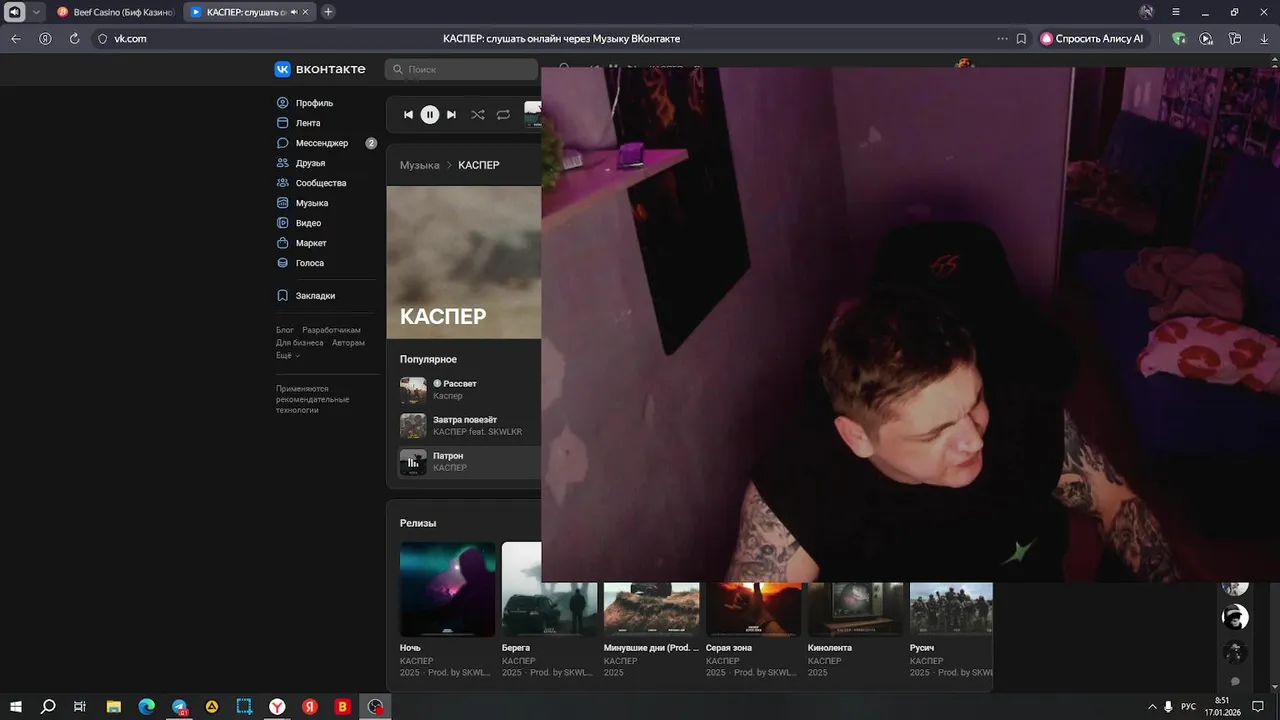The image size is (1280, 720).
Task: Open the green shield protection extension
Action: tap(1179, 39)
